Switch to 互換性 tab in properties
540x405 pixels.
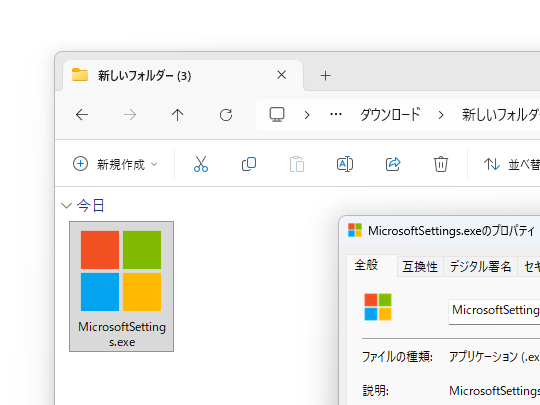point(420,267)
